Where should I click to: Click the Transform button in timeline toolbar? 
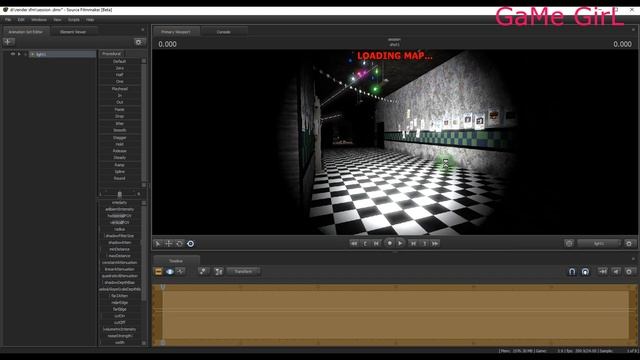tap(243, 271)
